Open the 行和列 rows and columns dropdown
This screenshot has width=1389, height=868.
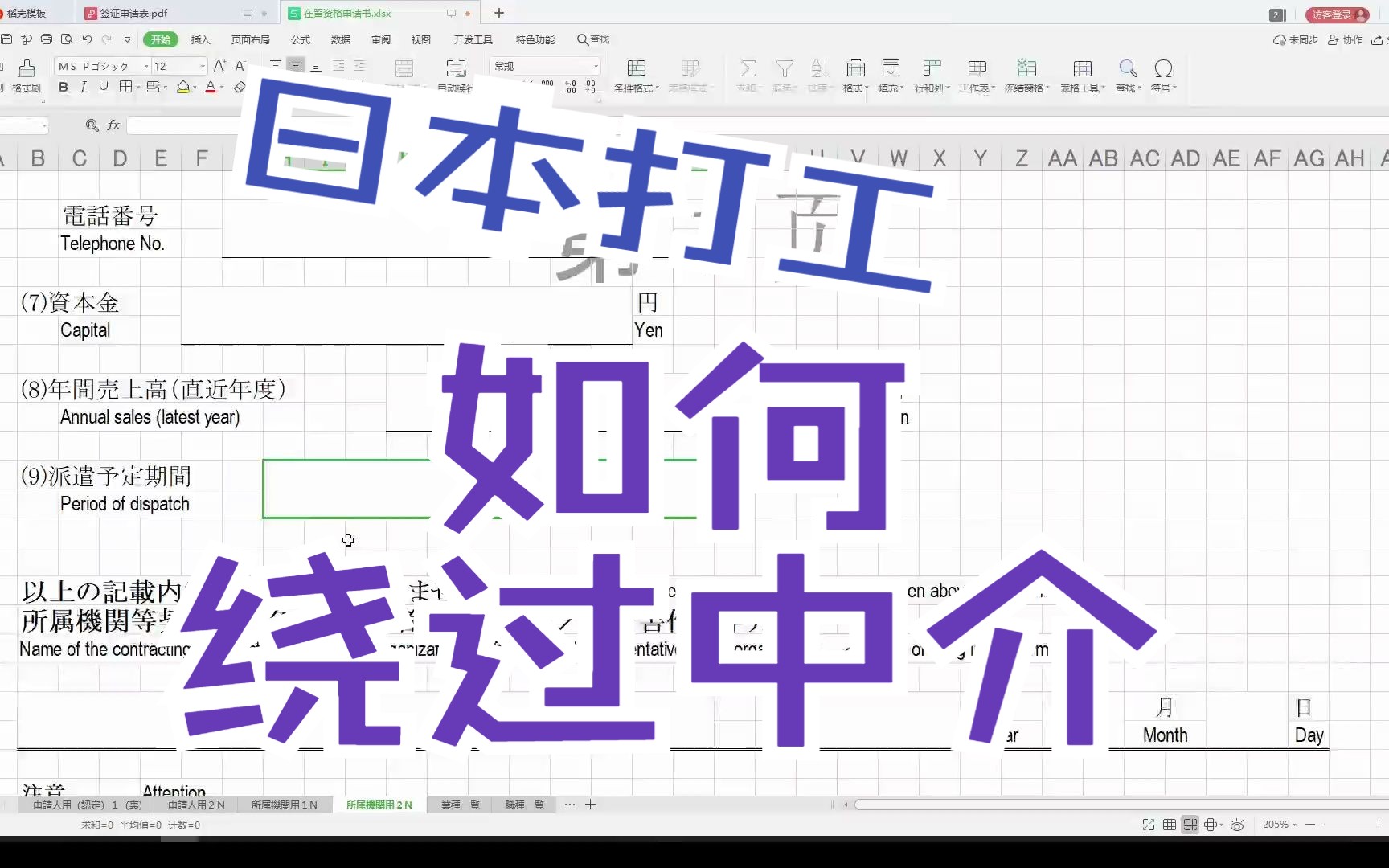point(932,76)
